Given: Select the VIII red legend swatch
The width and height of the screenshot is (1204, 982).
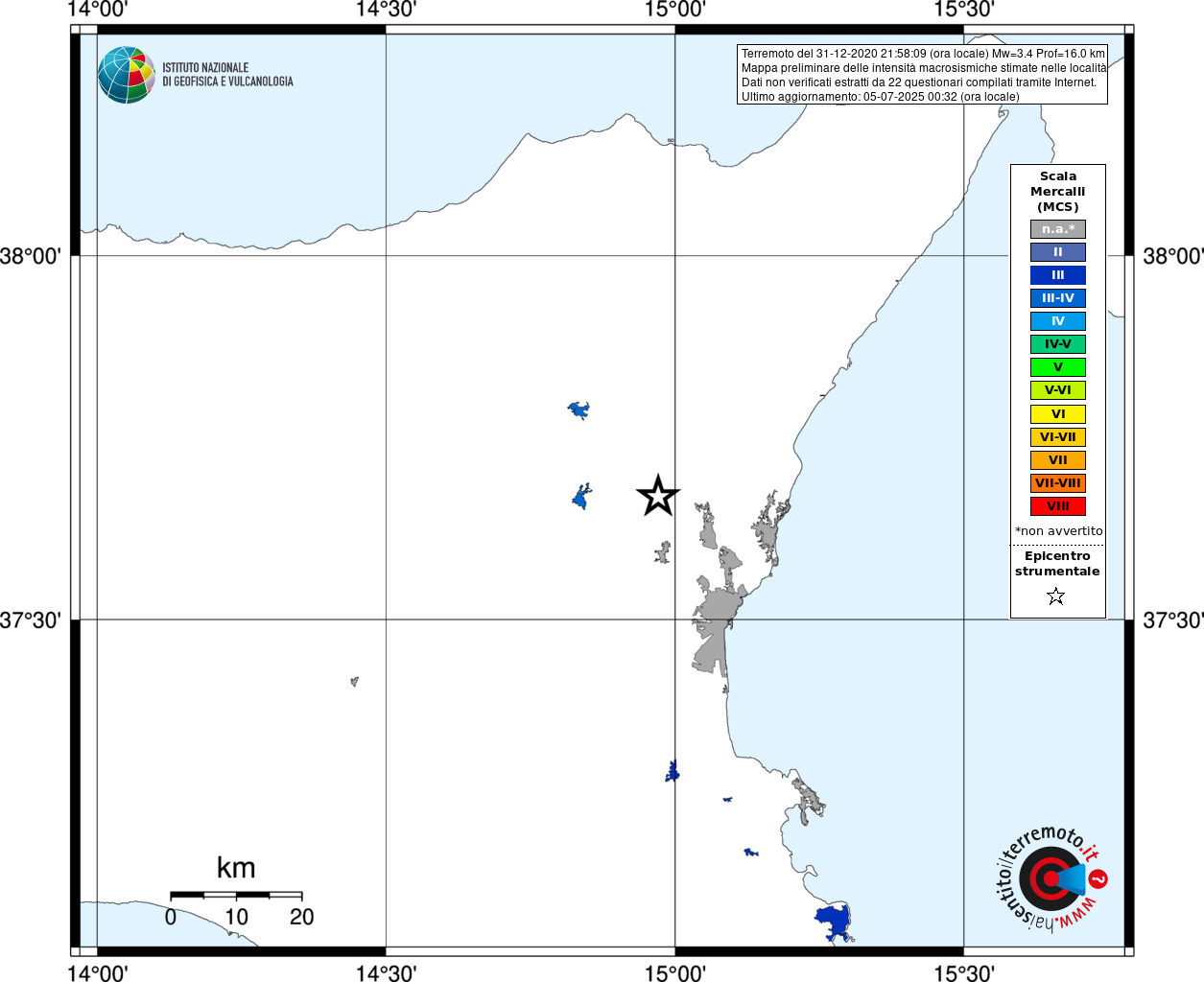Looking at the screenshot, I should coord(1058,506).
